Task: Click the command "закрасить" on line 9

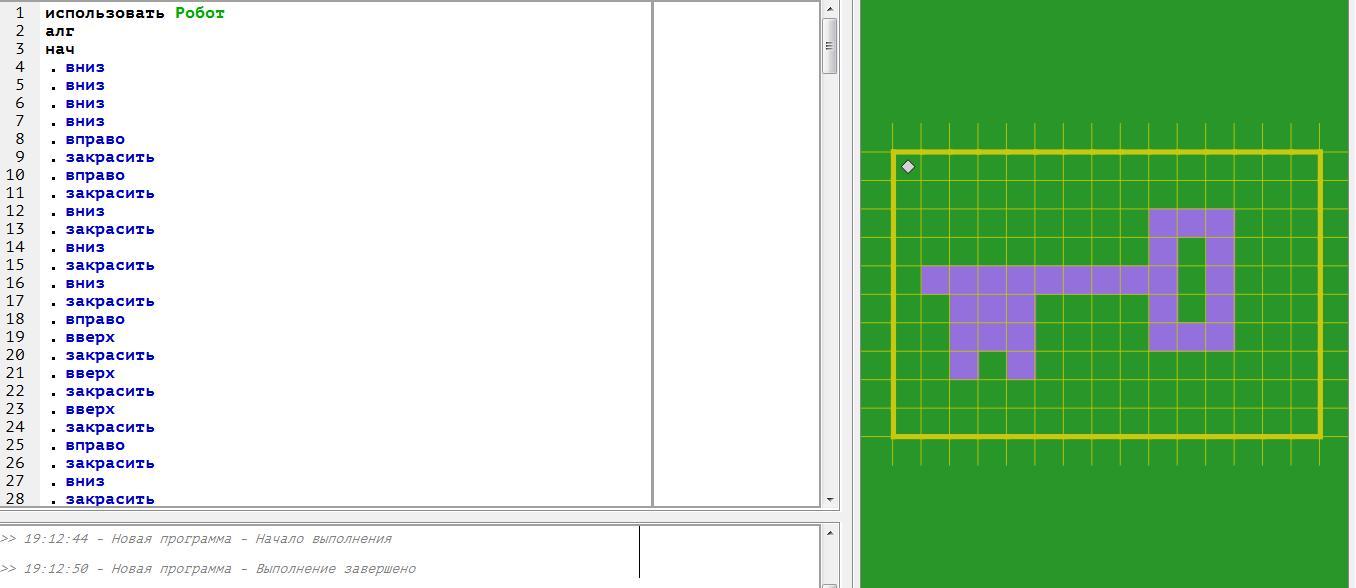Action: (x=110, y=157)
